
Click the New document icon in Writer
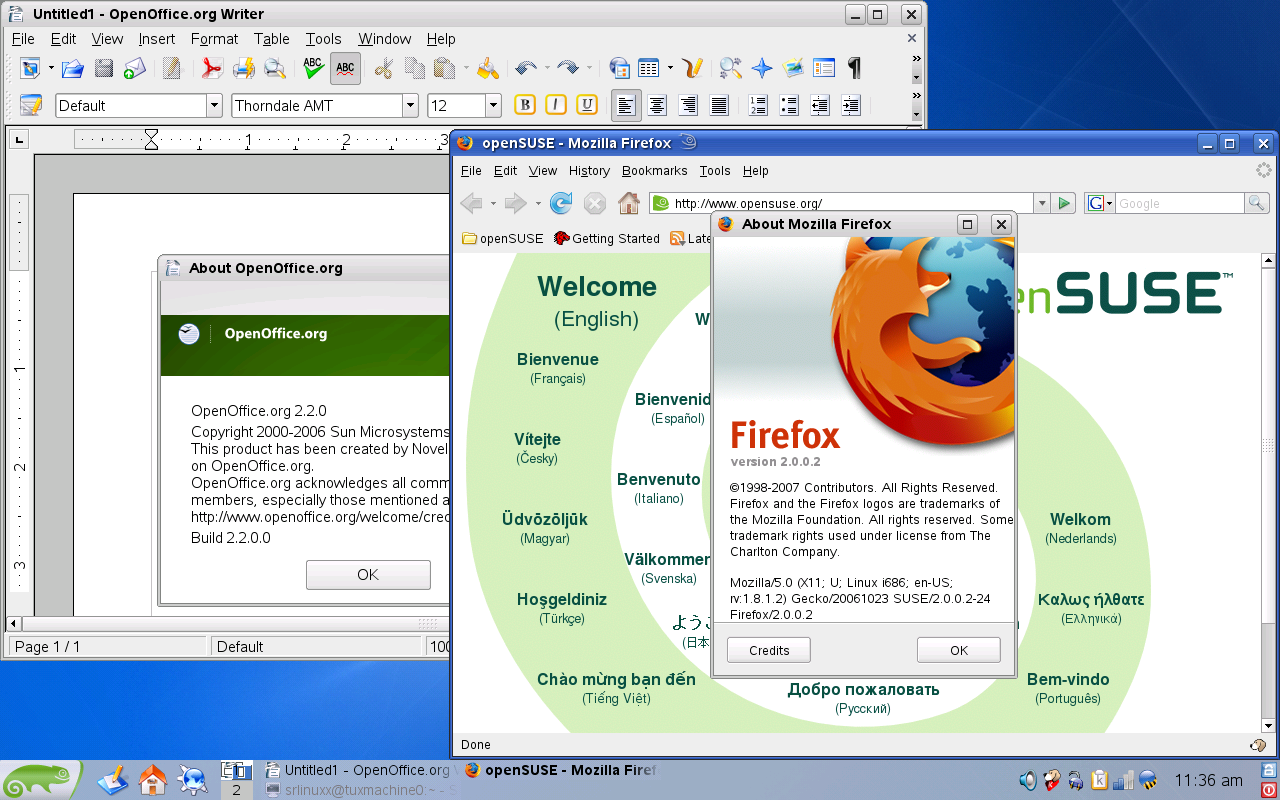(x=30, y=68)
